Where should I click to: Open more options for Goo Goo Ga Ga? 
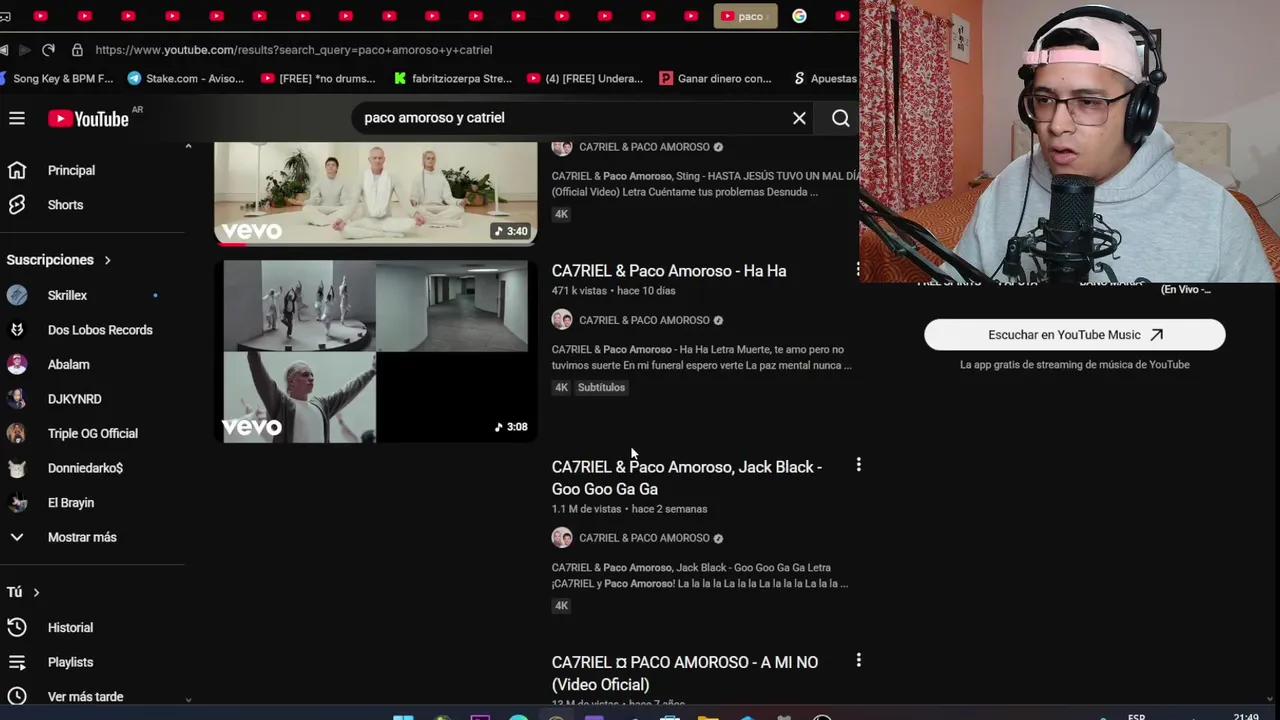[x=858, y=465]
